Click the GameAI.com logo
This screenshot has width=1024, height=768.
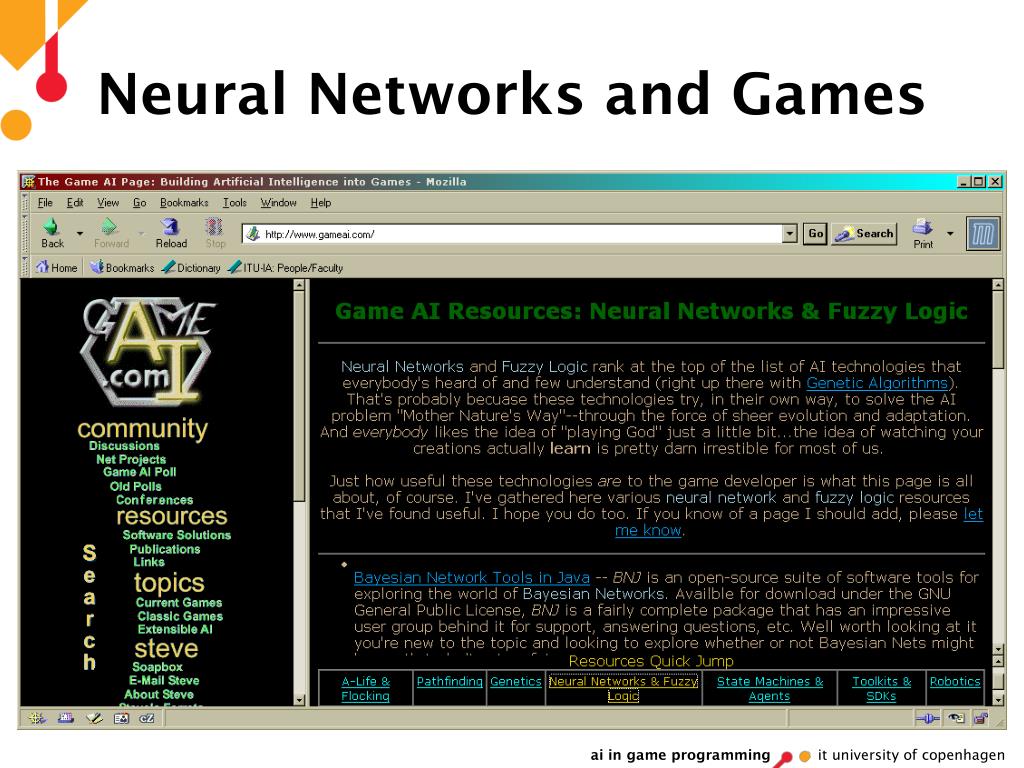[x=148, y=351]
